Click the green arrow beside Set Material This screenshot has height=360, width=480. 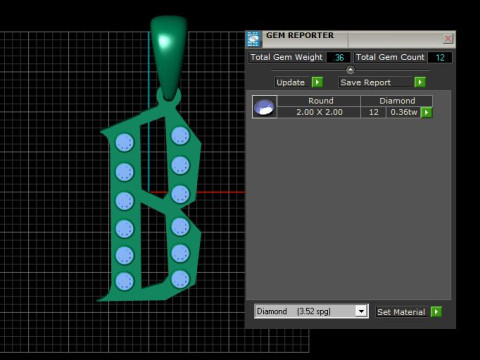click(x=436, y=312)
